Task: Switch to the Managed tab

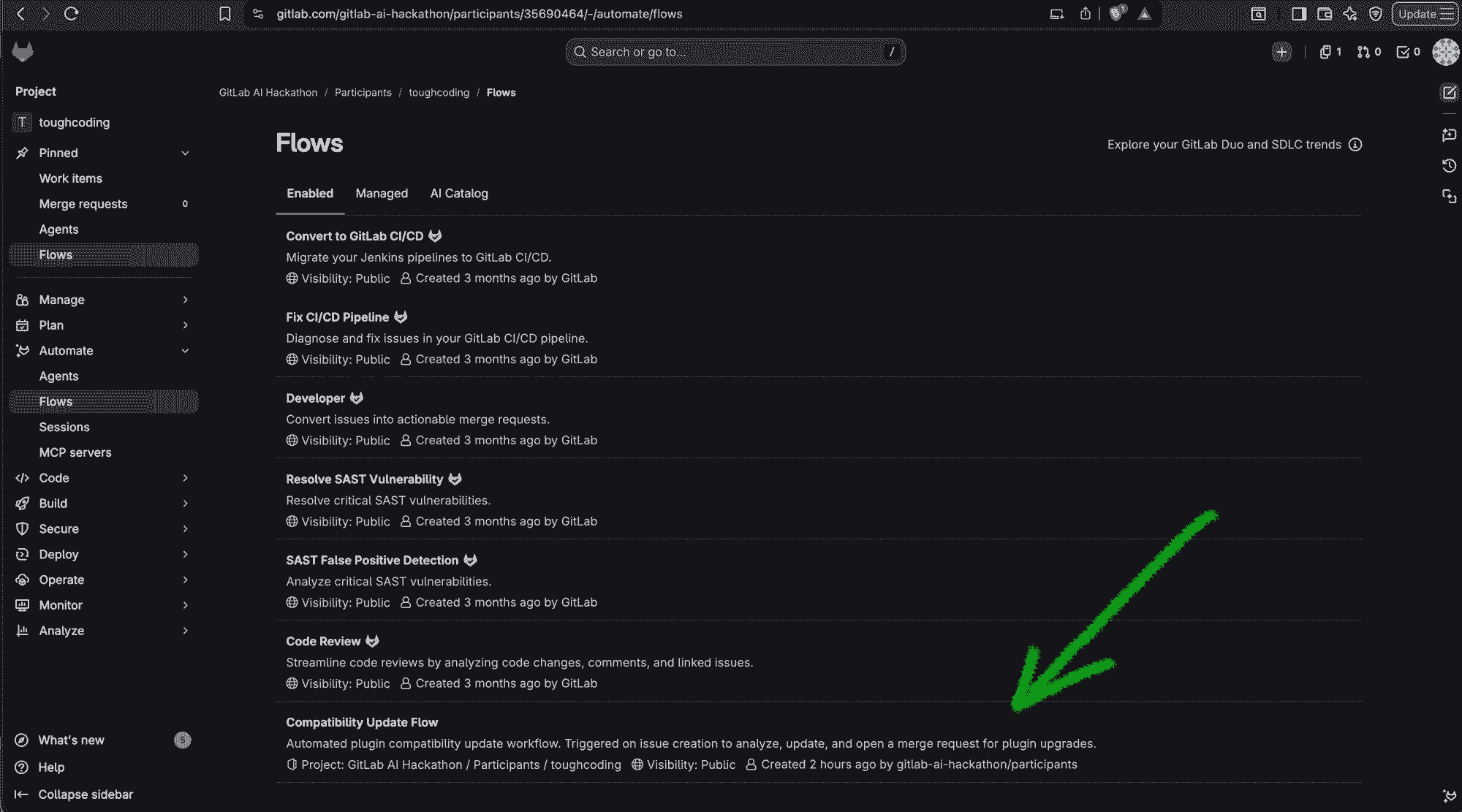Action: [382, 194]
